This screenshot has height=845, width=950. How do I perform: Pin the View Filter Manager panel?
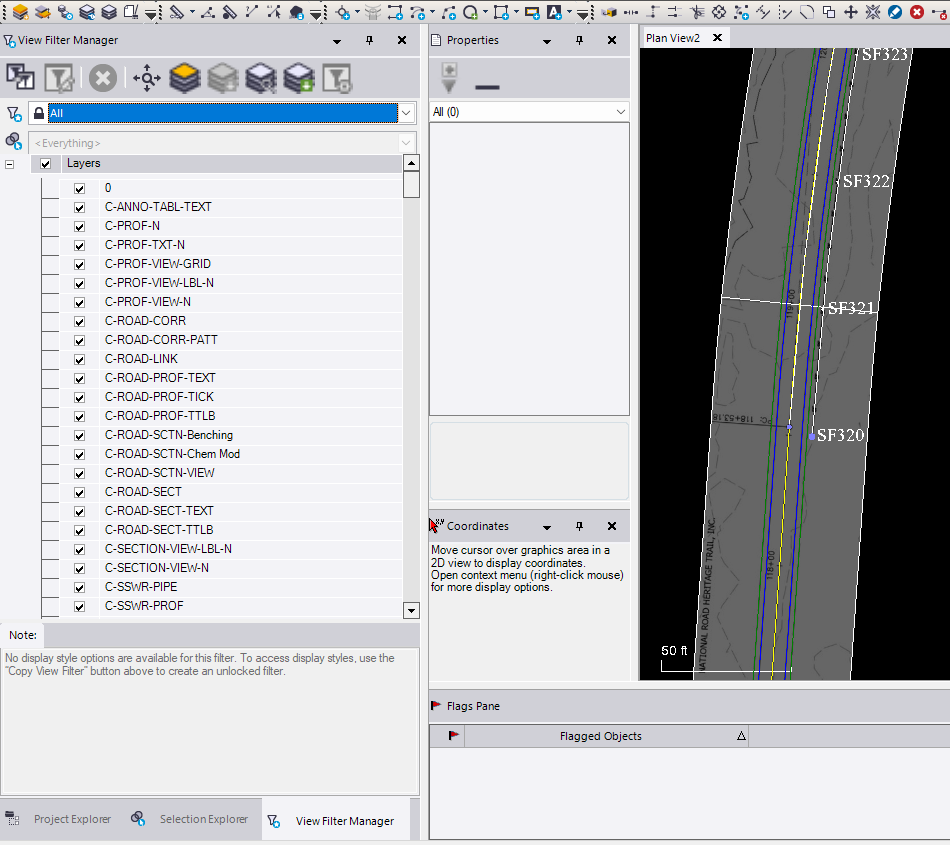pyautogui.click(x=369, y=40)
